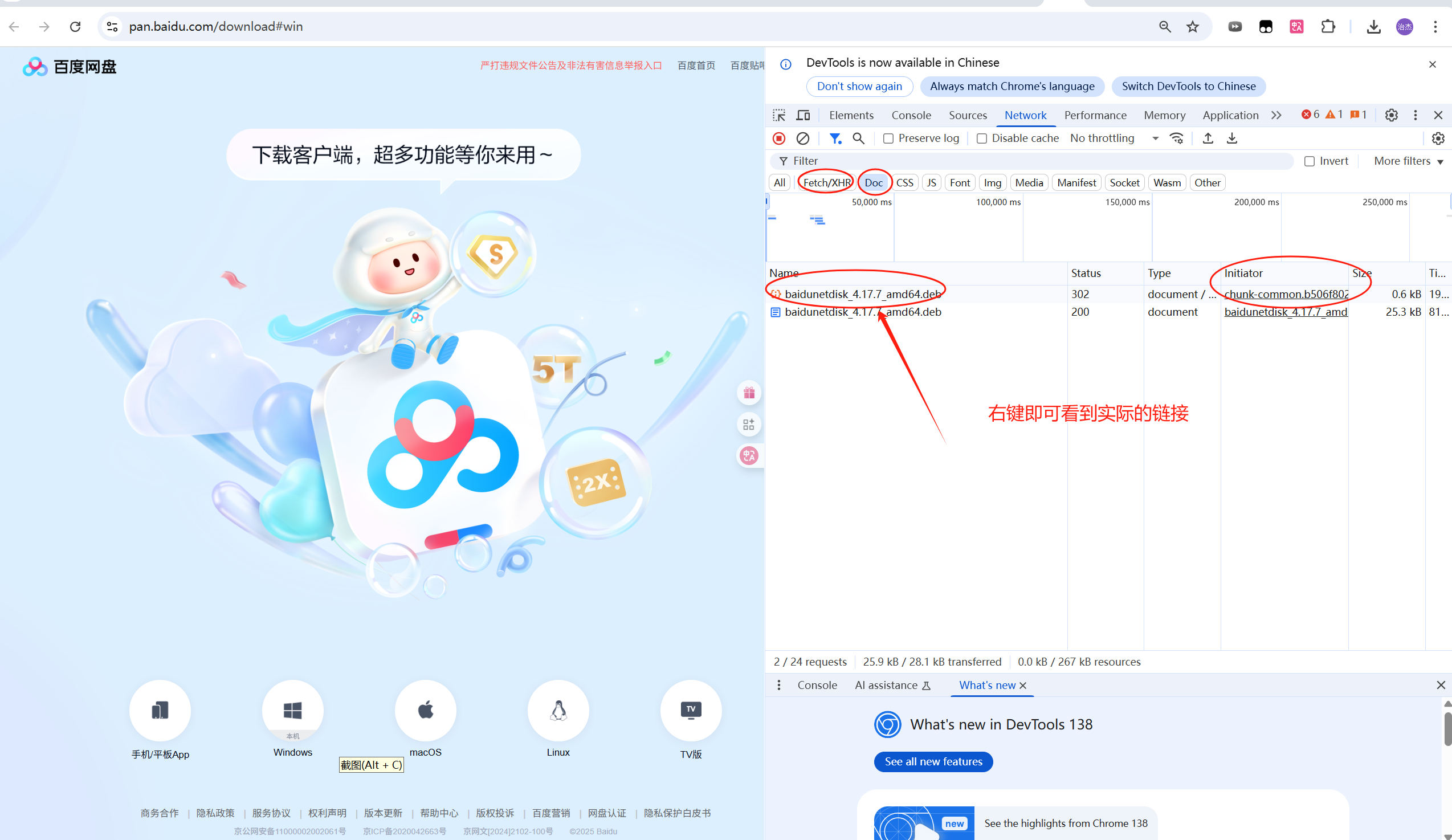Screen dimensions: 1452x840
Task: Enable the Disable cache checkbox
Action: (982, 138)
